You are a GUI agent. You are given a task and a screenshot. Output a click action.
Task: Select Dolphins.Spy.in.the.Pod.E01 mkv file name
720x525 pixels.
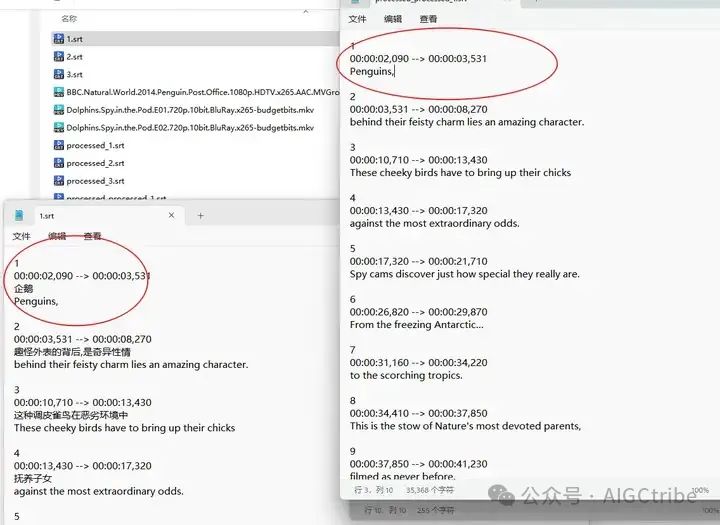[x=190, y=110]
